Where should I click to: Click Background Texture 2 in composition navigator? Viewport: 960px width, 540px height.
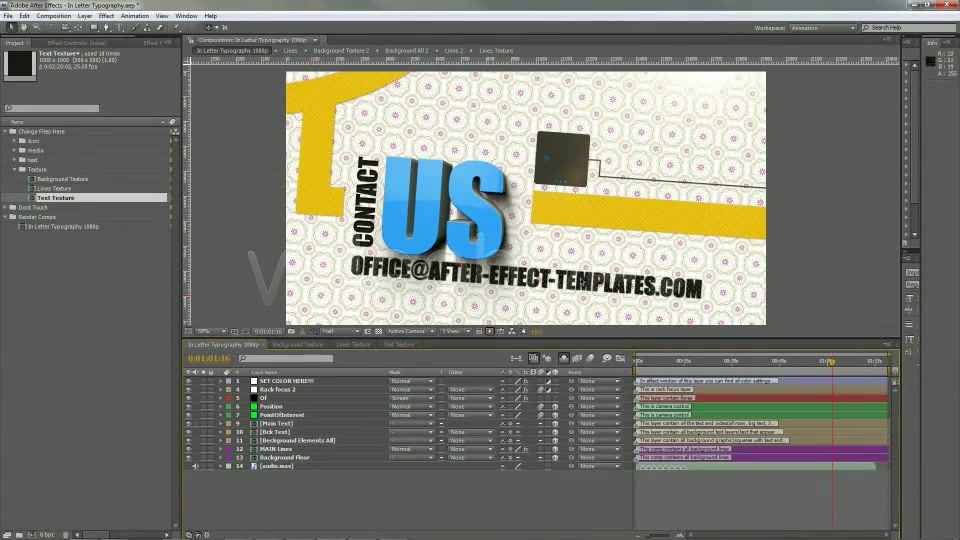point(341,51)
